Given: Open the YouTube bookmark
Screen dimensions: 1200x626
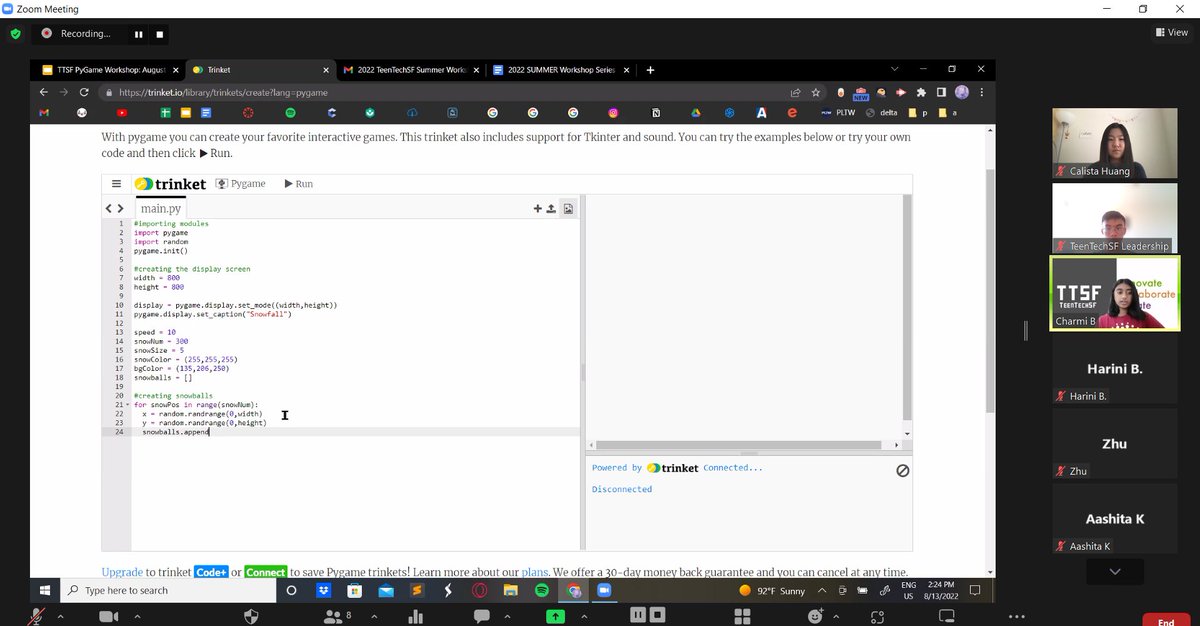Looking at the screenshot, I should click(122, 113).
